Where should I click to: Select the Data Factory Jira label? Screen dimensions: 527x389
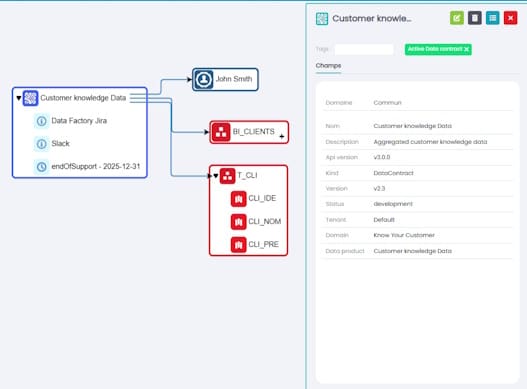(79, 121)
